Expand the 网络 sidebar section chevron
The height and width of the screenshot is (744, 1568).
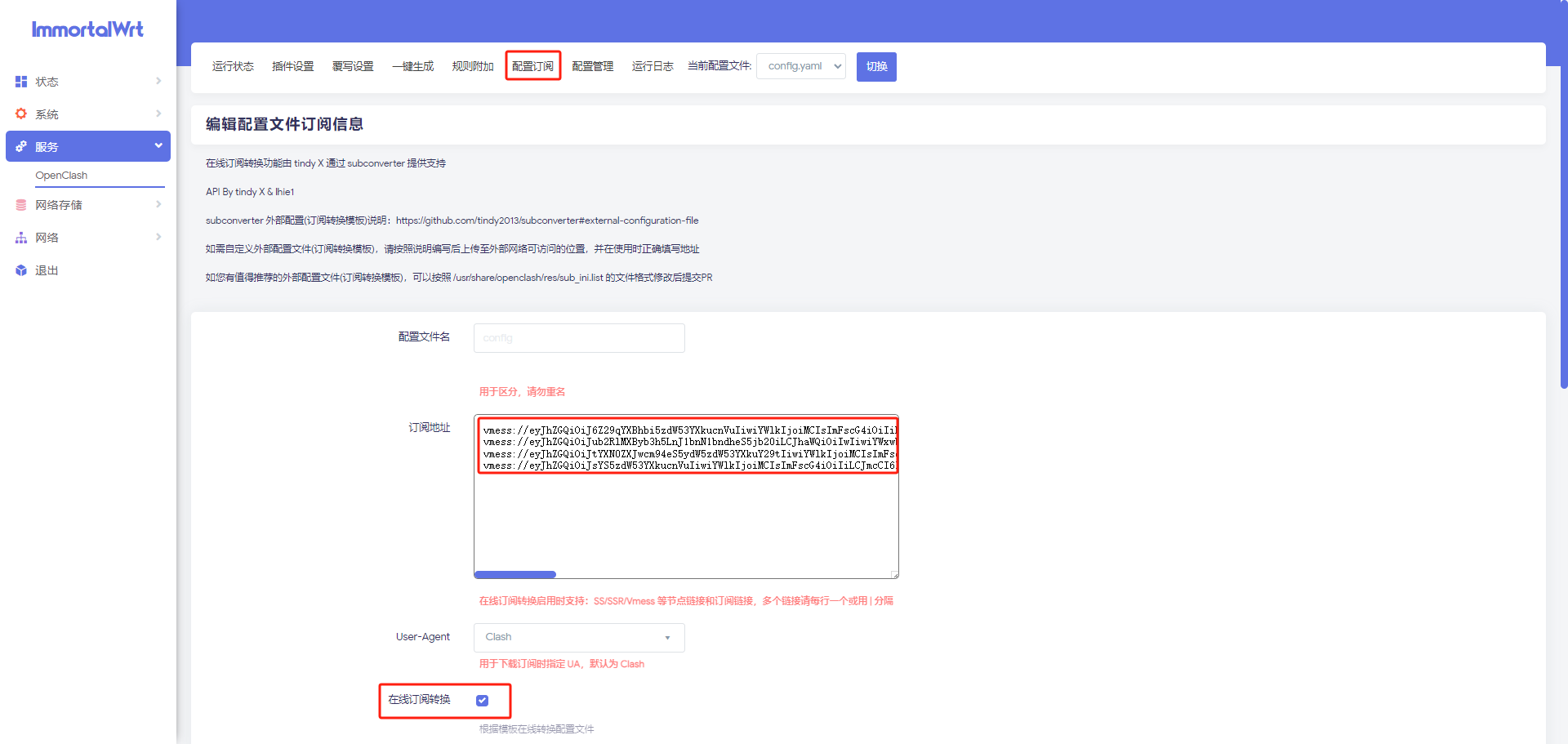click(x=158, y=237)
